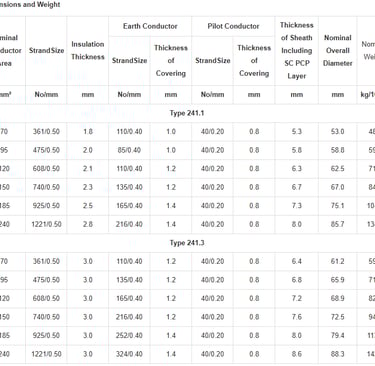
Task: Select 1221/0.50 in the Type 241.3 section
Action: coord(46,354)
